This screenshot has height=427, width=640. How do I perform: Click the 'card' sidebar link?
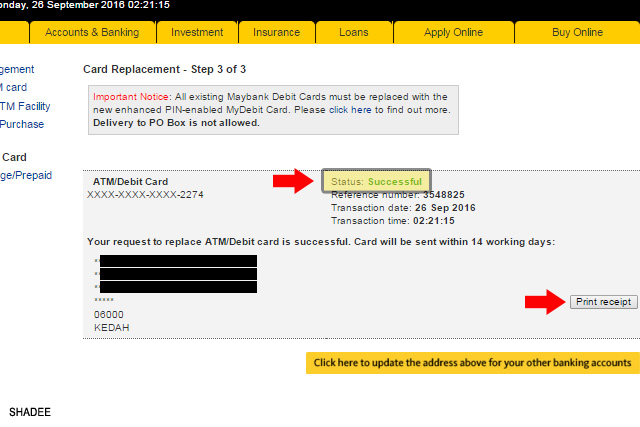pos(13,87)
